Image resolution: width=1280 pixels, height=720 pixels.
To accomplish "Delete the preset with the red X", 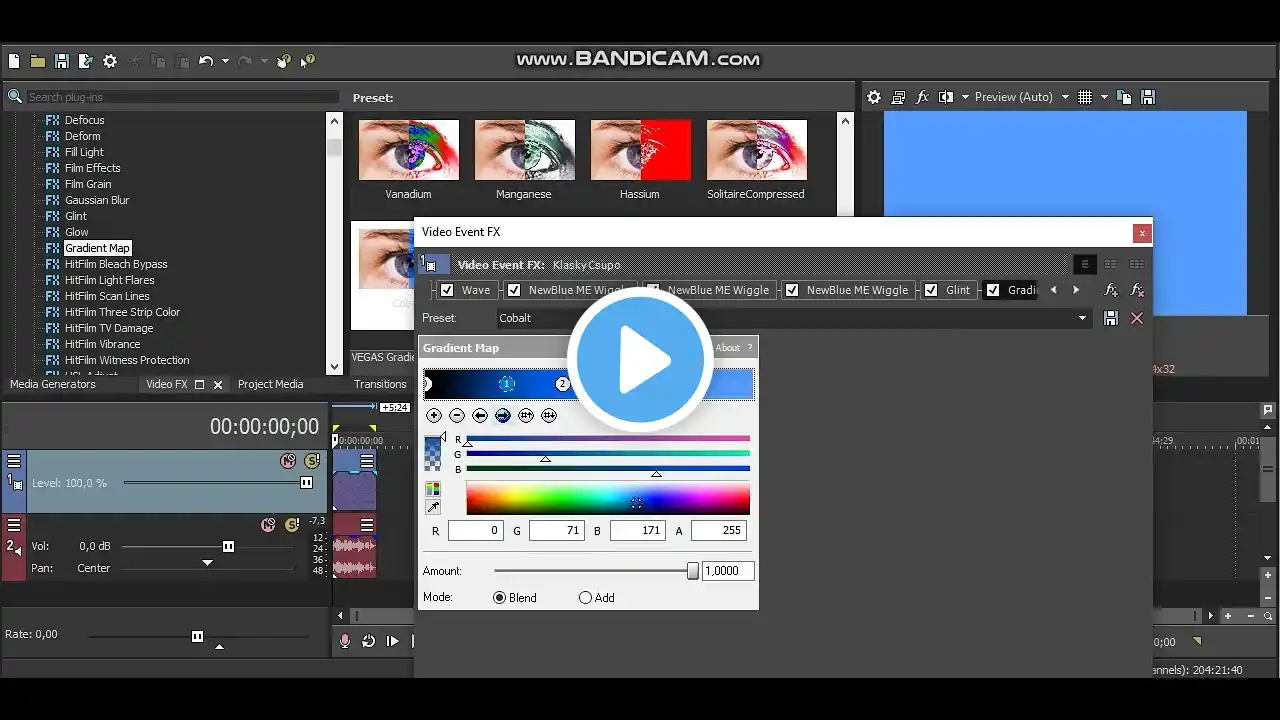I will pyautogui.click(x=1137, y=318).
